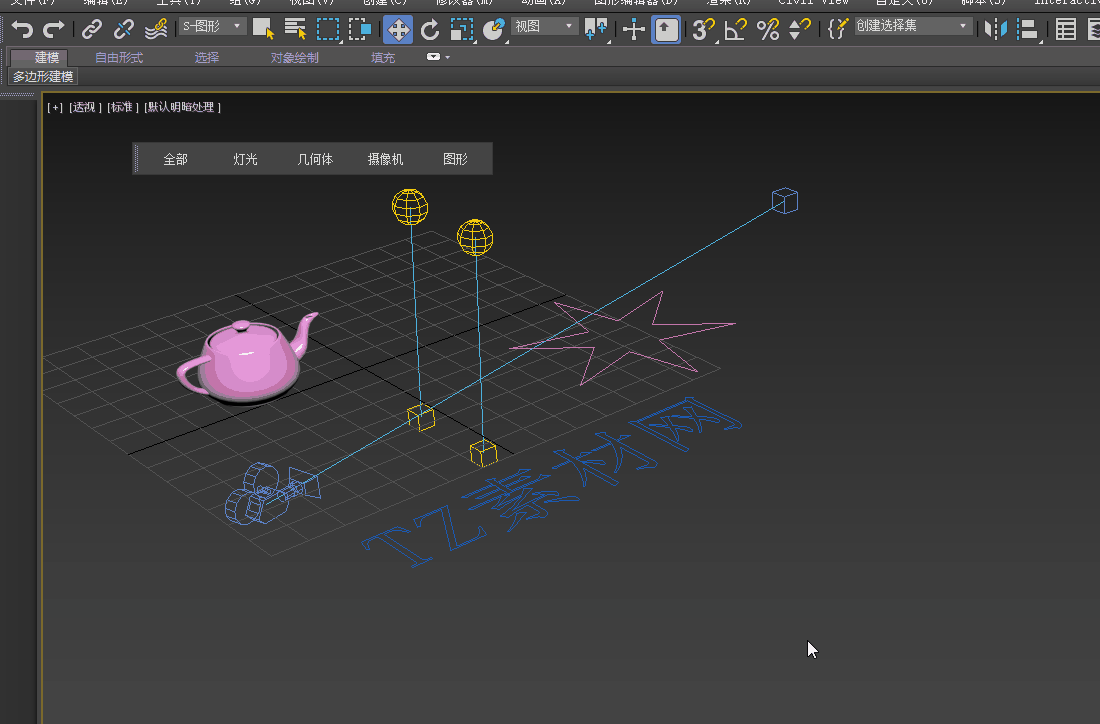Toggle the Angle Snap button
This screenshot has width=1100, height=724.
(735, 29)
